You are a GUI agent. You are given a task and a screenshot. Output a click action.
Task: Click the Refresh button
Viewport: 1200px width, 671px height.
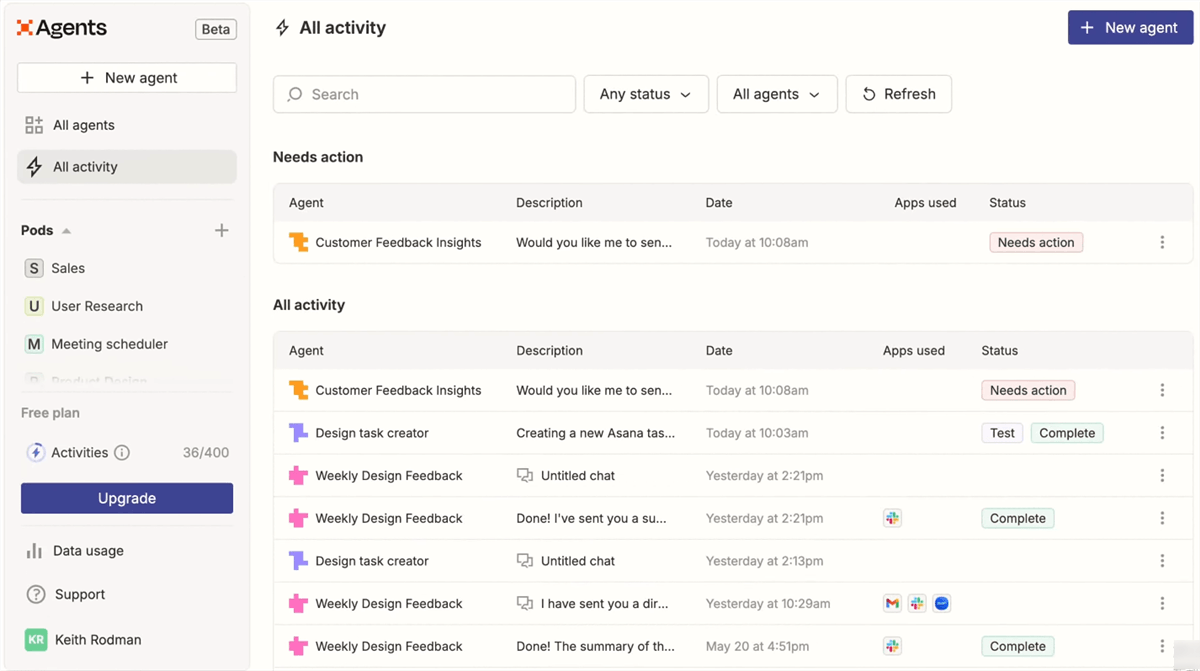click(x=898, y=94)
